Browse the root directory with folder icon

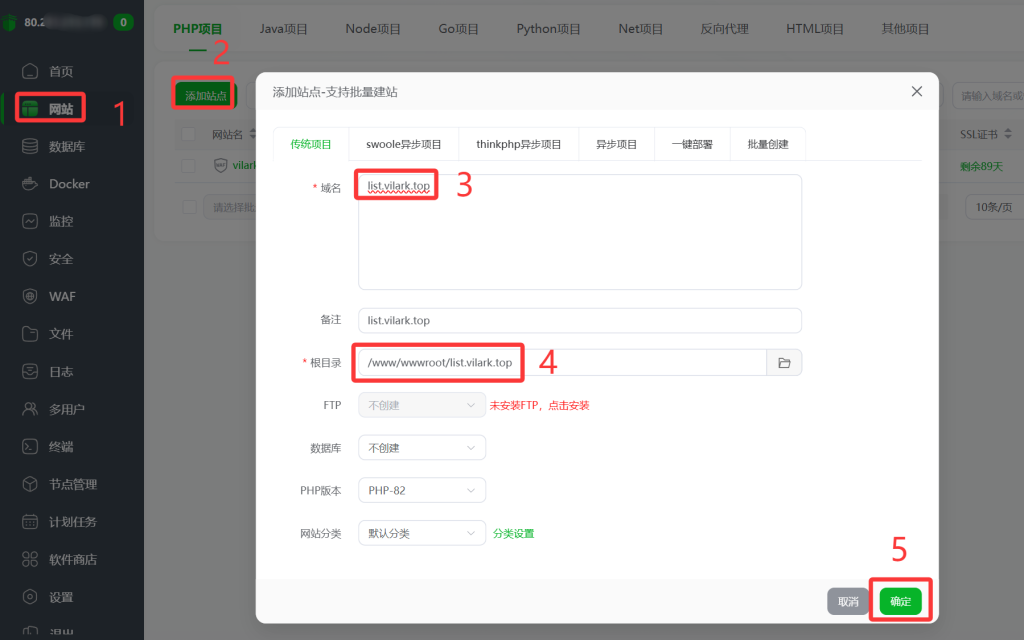pos(786,362)
